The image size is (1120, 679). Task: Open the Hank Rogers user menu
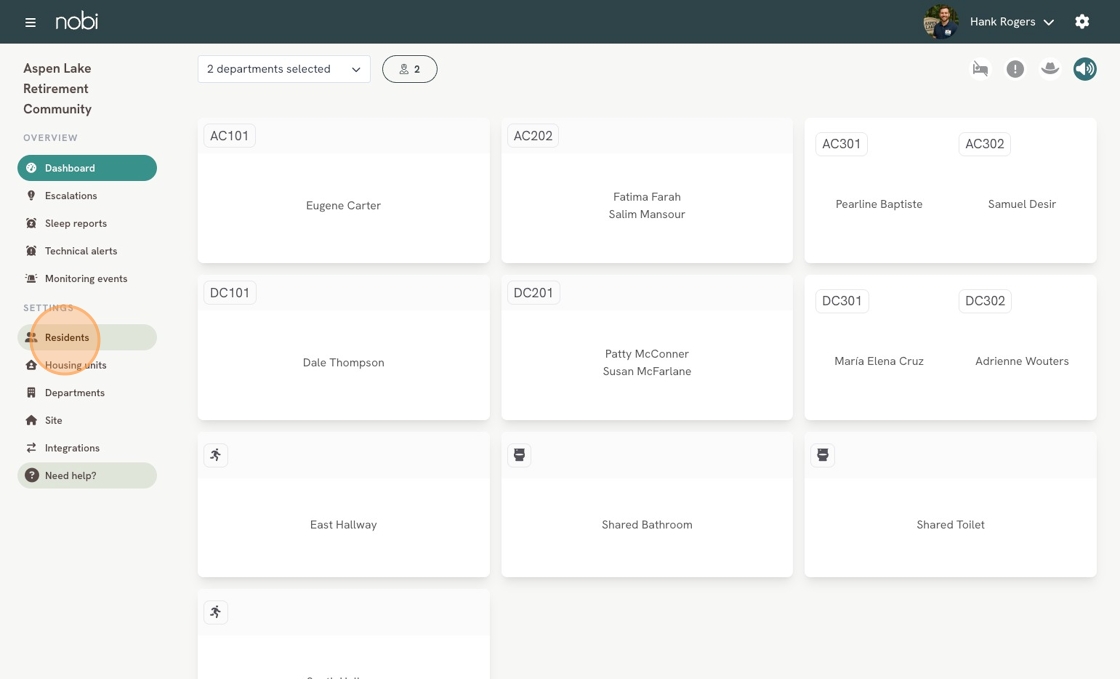[x=1011, y=22]
